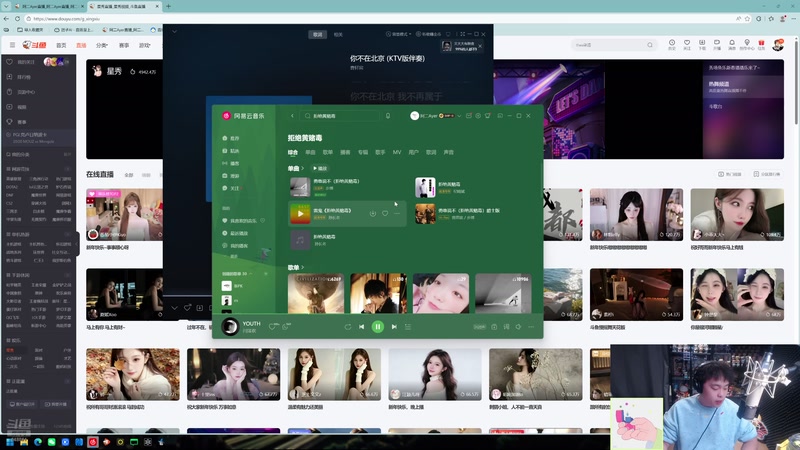
Task: Open the play queue list icon
Action: pyautogui.click(x=408, y=327)
